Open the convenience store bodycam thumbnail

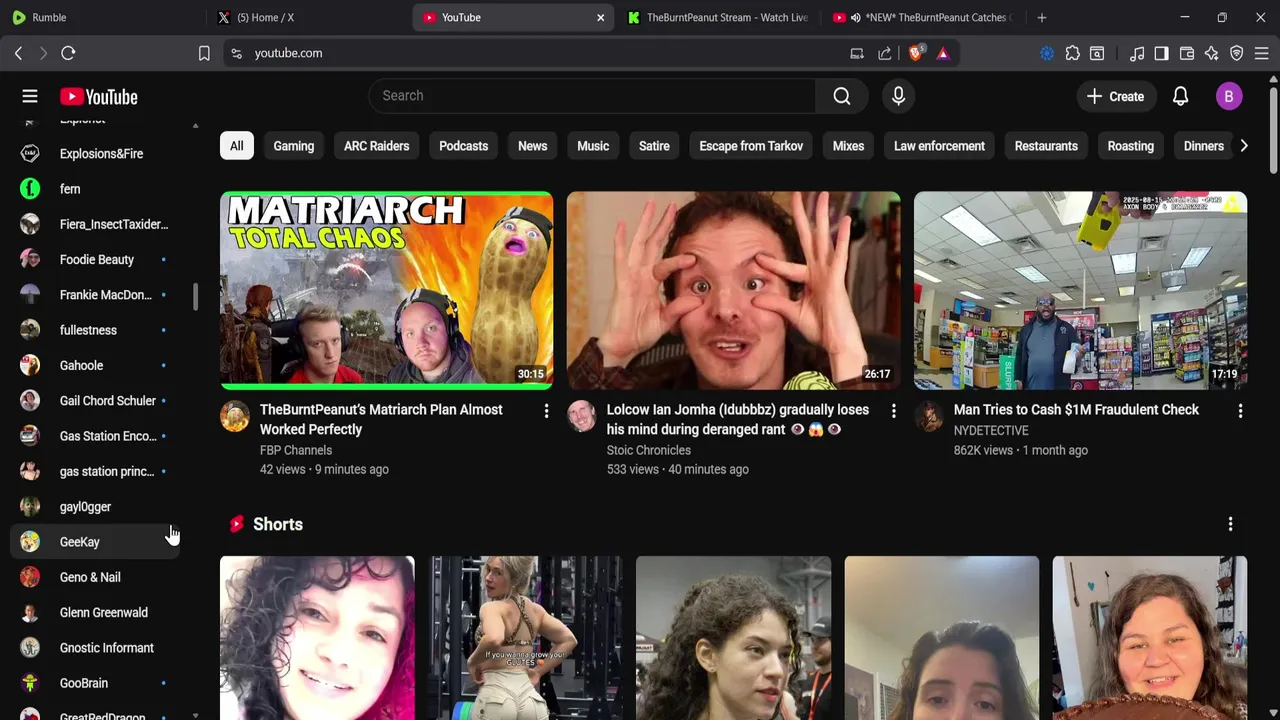click(x=1080, y=290)
